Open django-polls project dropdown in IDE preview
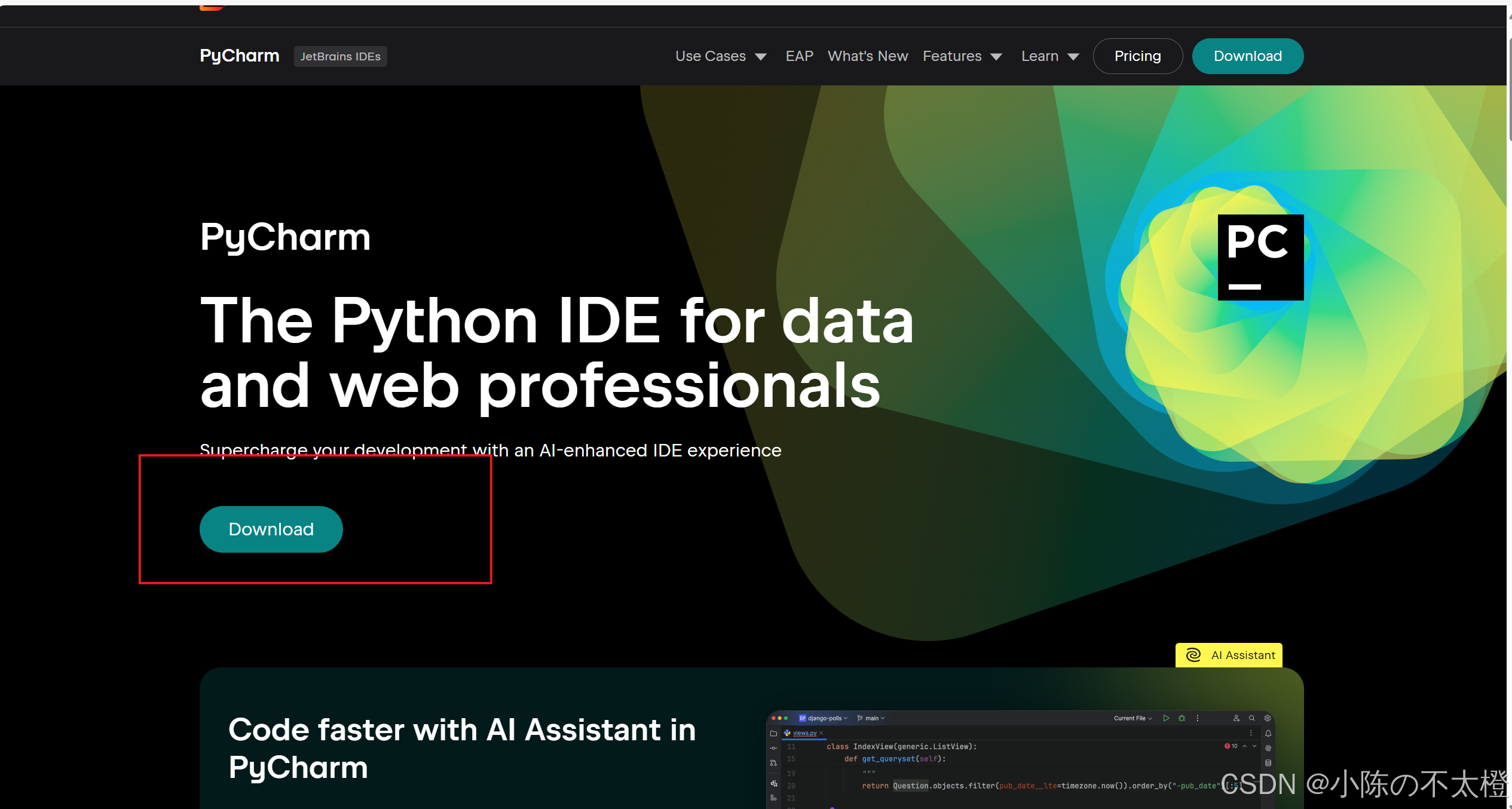Viewport: 1512px width, 809px height. coord(823,718)
